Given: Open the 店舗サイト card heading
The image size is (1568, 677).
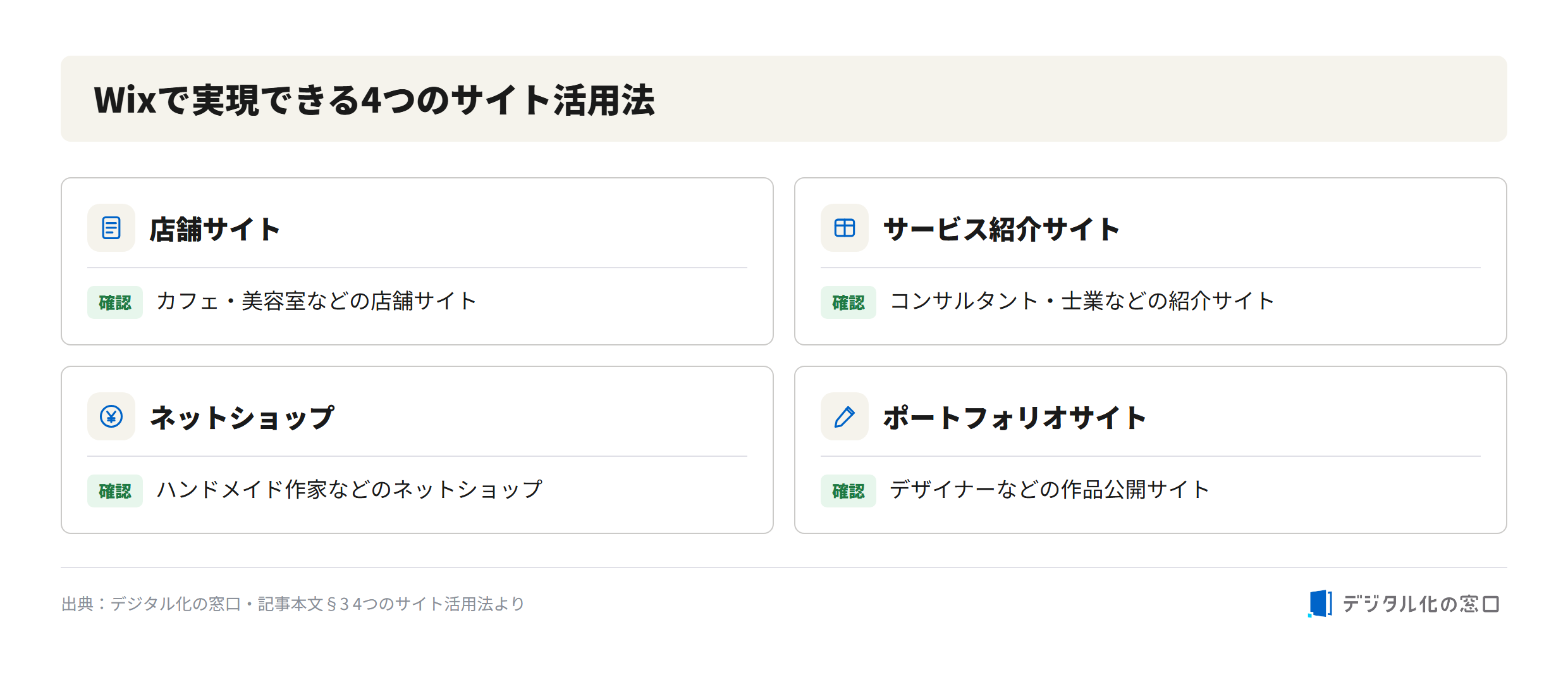Looking at the screenshot, I should (215, 229).
